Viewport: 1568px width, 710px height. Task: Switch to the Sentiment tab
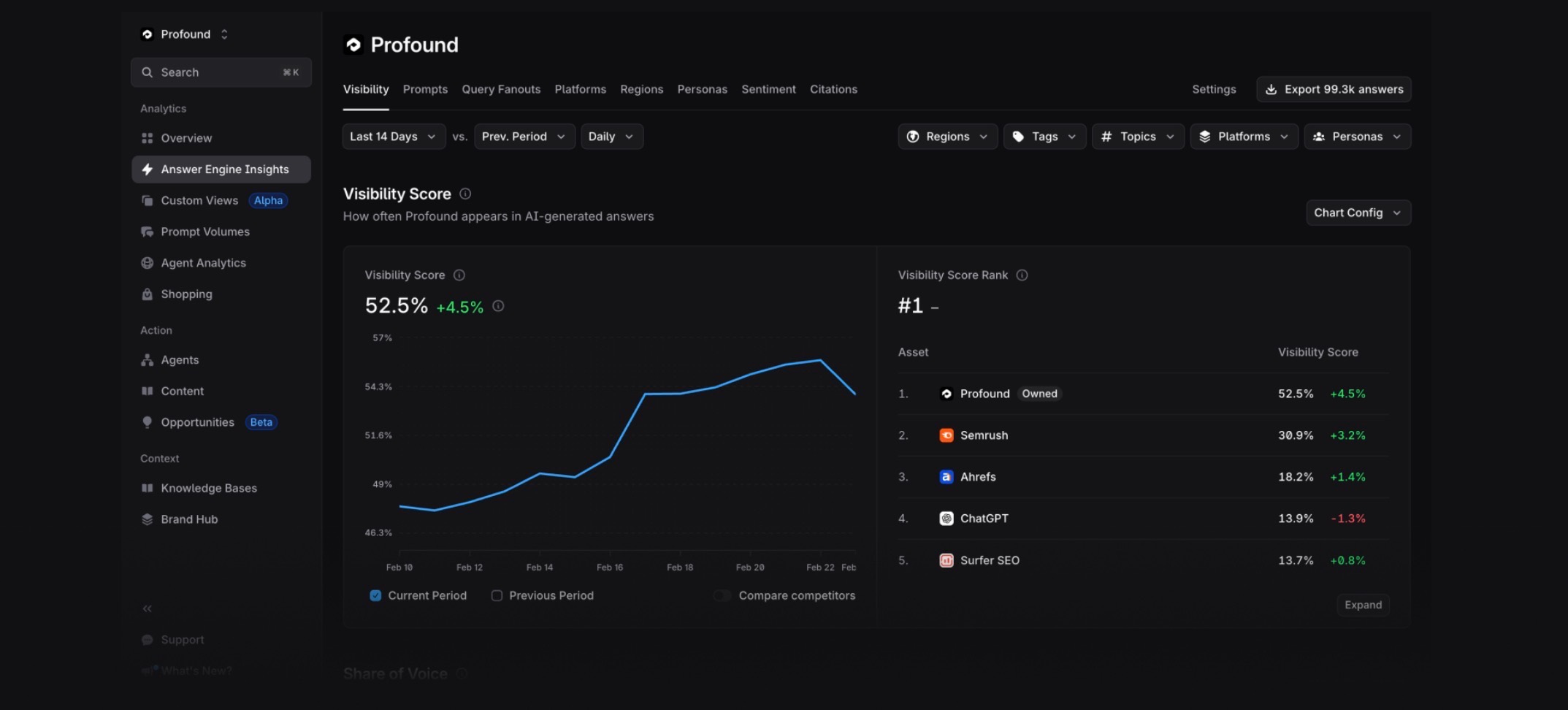768,89
